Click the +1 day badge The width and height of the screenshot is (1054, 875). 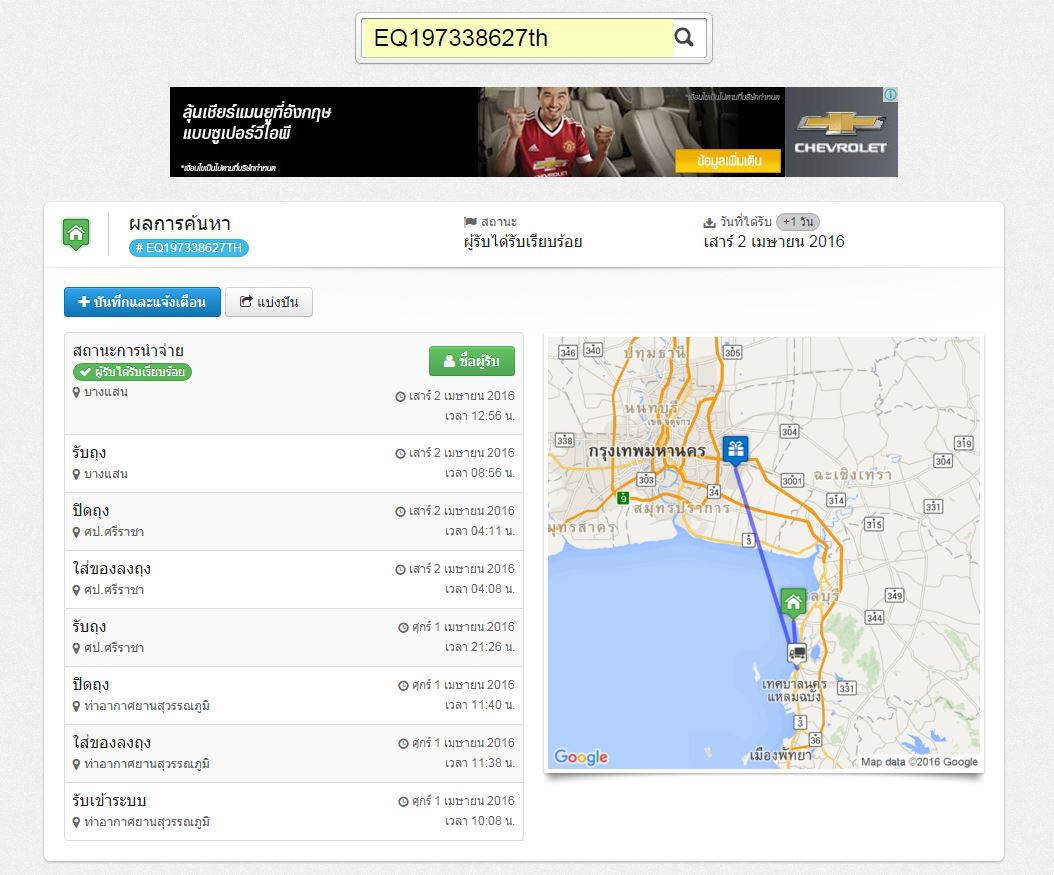[x=797, y=222]
